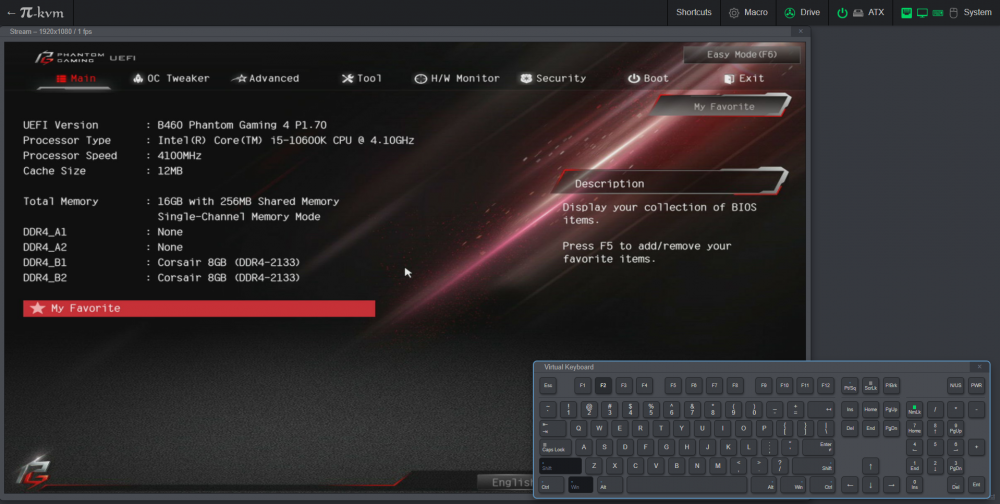Click the numpad plus key
This screenshot has width=1000, height=504.
point(976,447)
